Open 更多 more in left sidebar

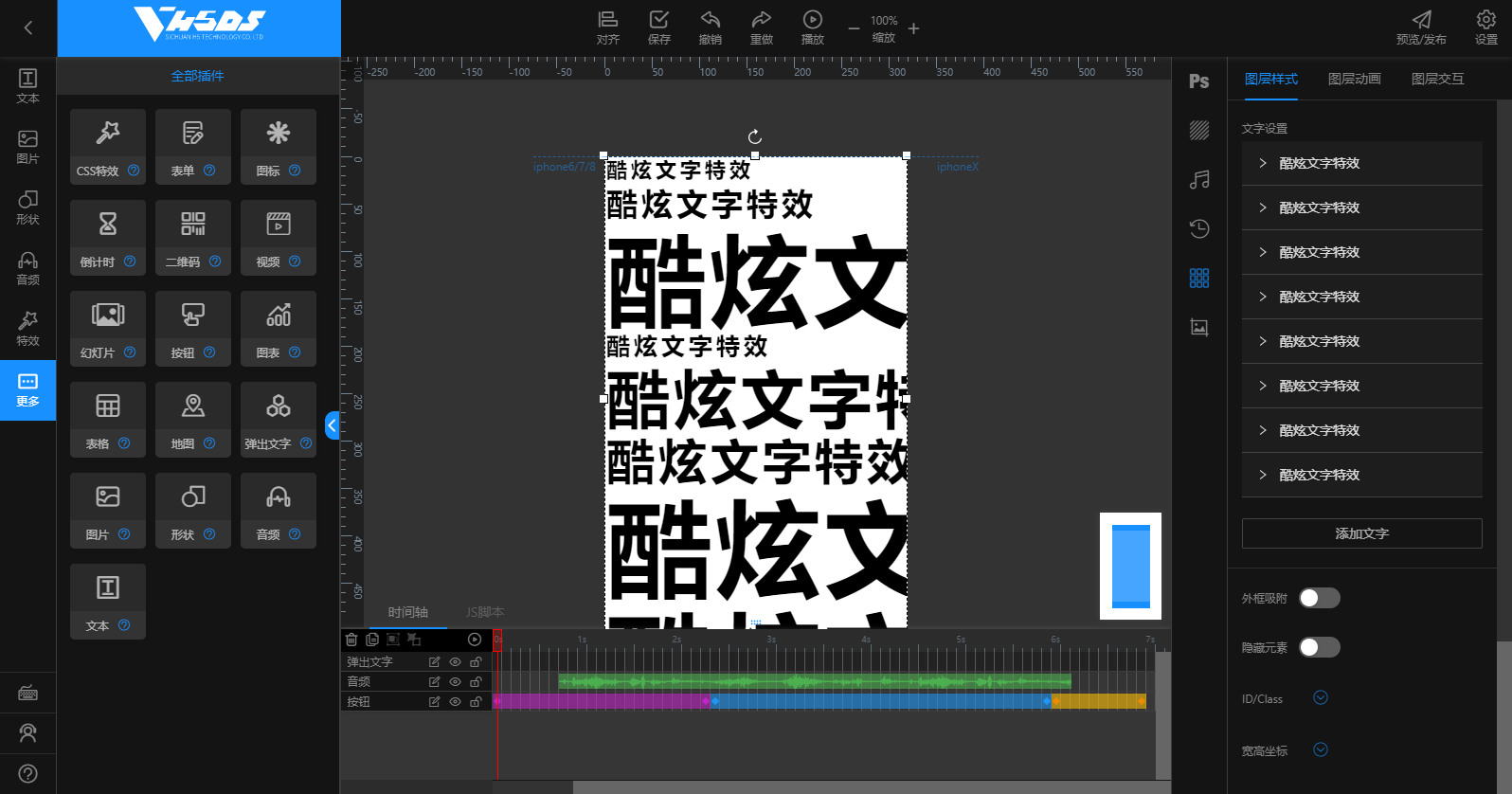pos(27,389)
